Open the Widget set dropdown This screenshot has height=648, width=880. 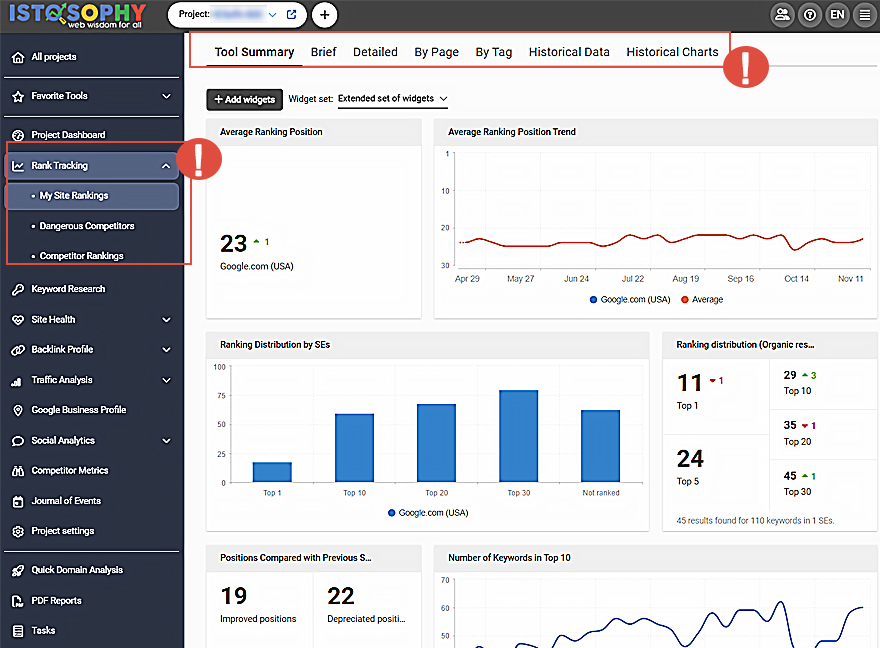point(392,99)
